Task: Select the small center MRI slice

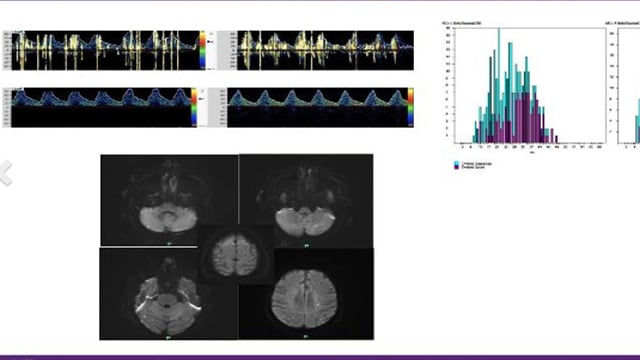Action: coord(236,255)
